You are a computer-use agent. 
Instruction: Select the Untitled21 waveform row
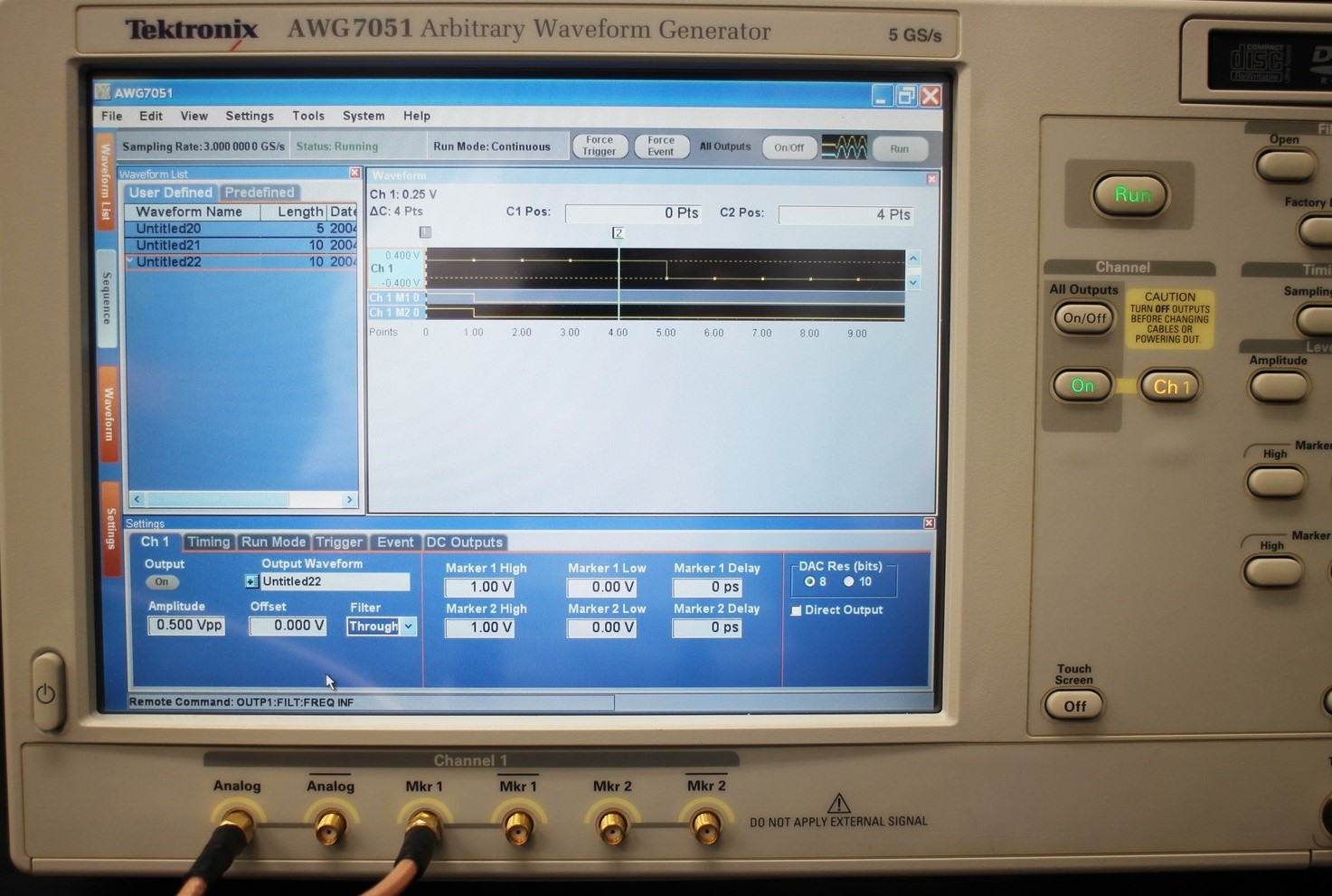(x=241, y=245)
